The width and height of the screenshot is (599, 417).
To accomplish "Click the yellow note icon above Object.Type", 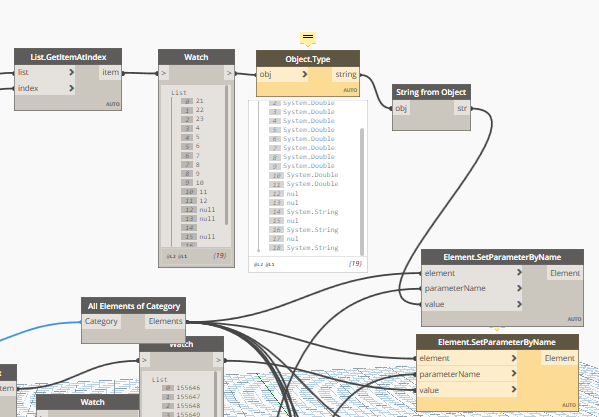I will tap(308, 38).
